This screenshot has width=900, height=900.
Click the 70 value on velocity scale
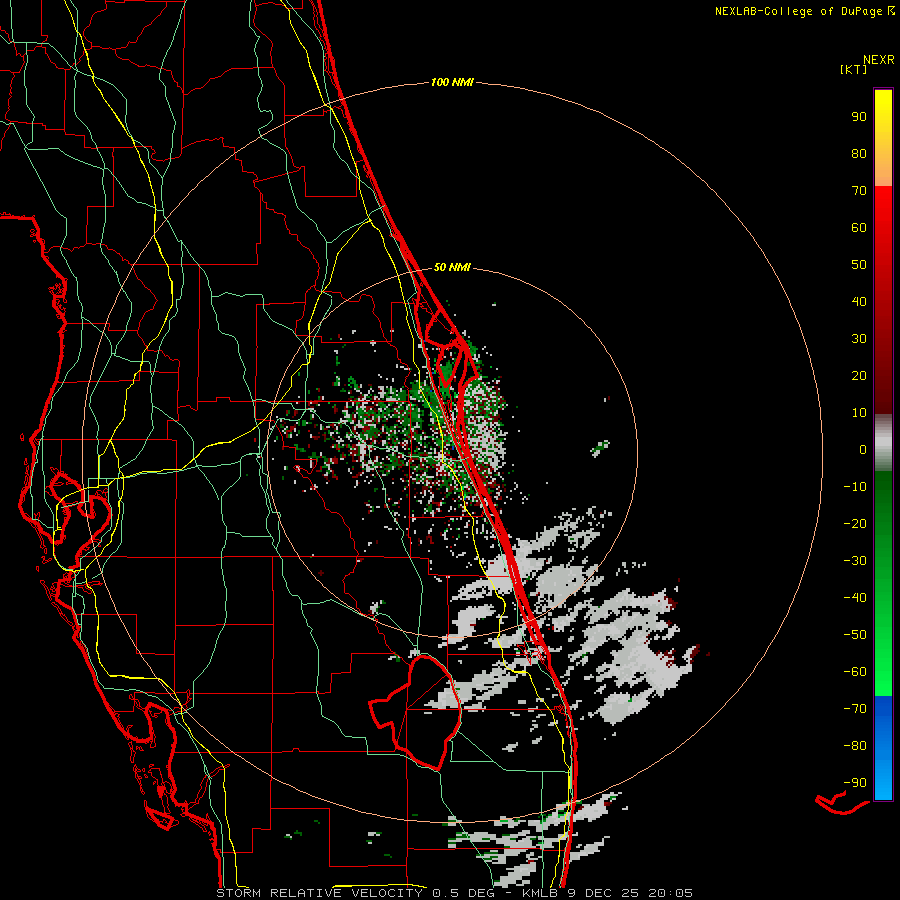[x=859, y=191]
